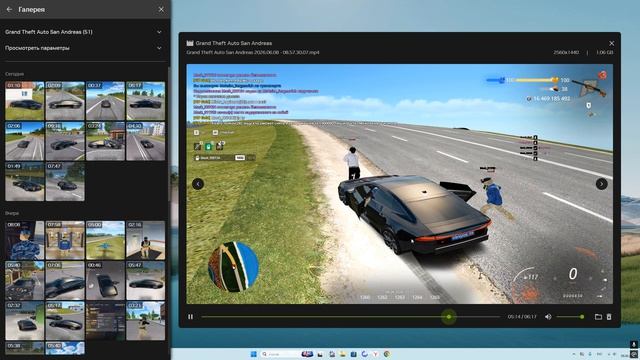Open the 04:30 clip with apartment buildings

tap(146, 141)
